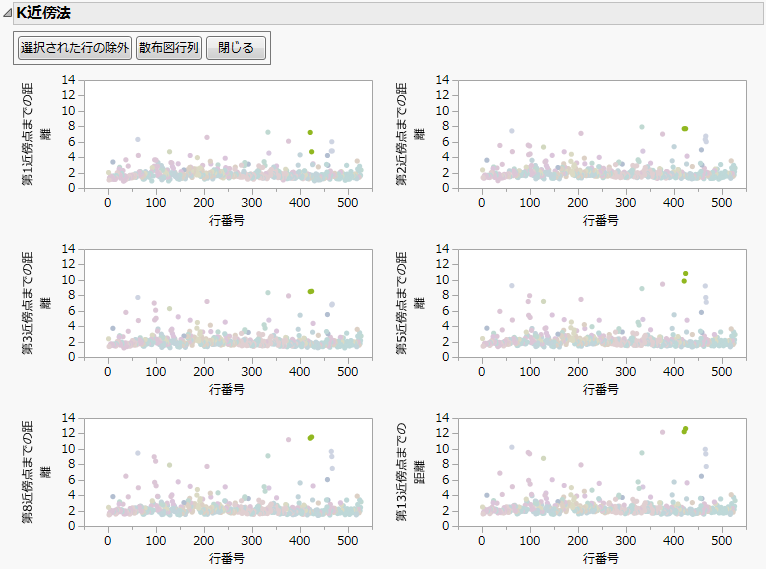Click 行番号 x-axis label under 第8近傍点 plot

[227, 558]
